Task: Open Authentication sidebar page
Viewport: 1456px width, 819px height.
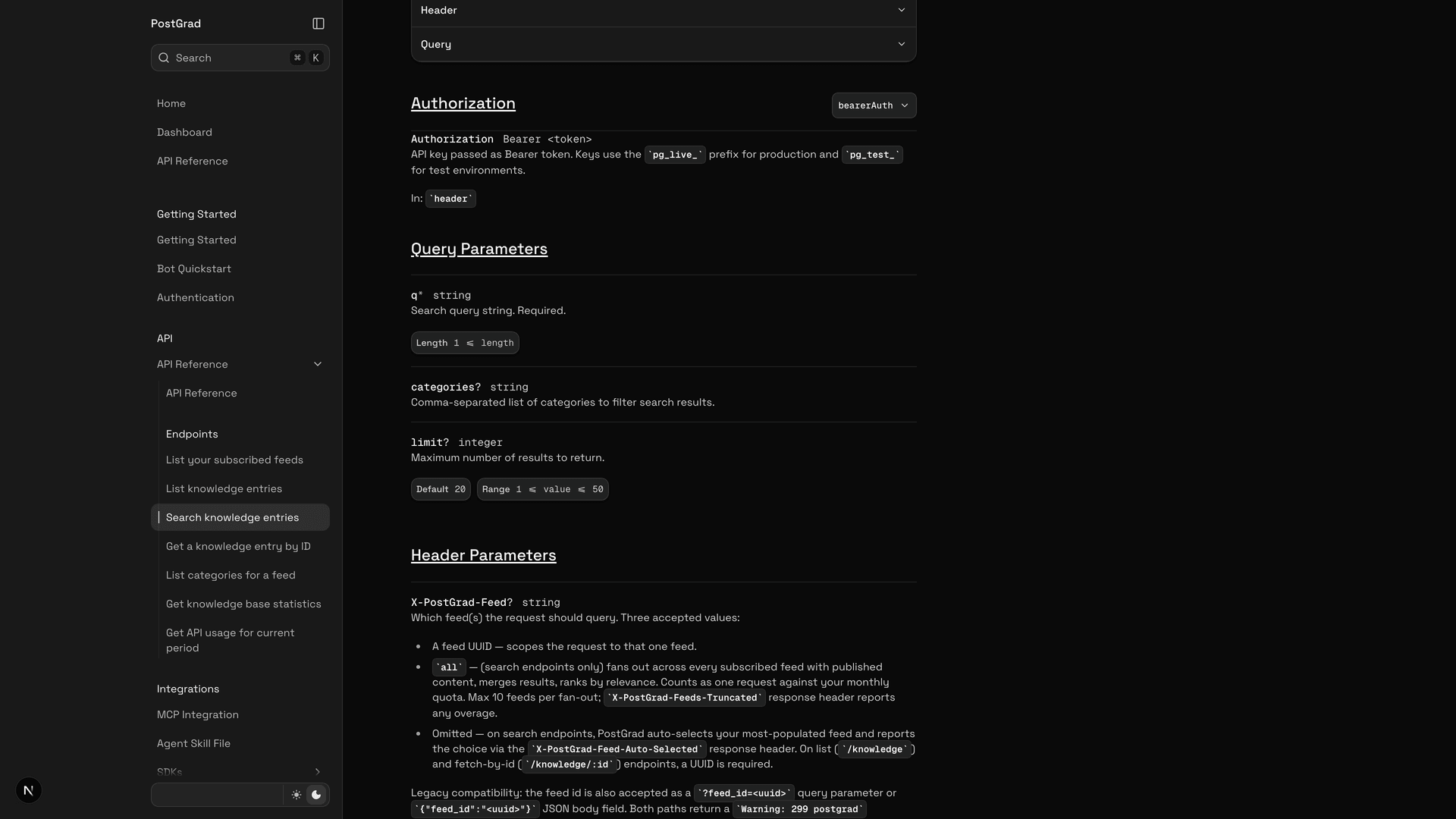Action: [x=240, y=297]
